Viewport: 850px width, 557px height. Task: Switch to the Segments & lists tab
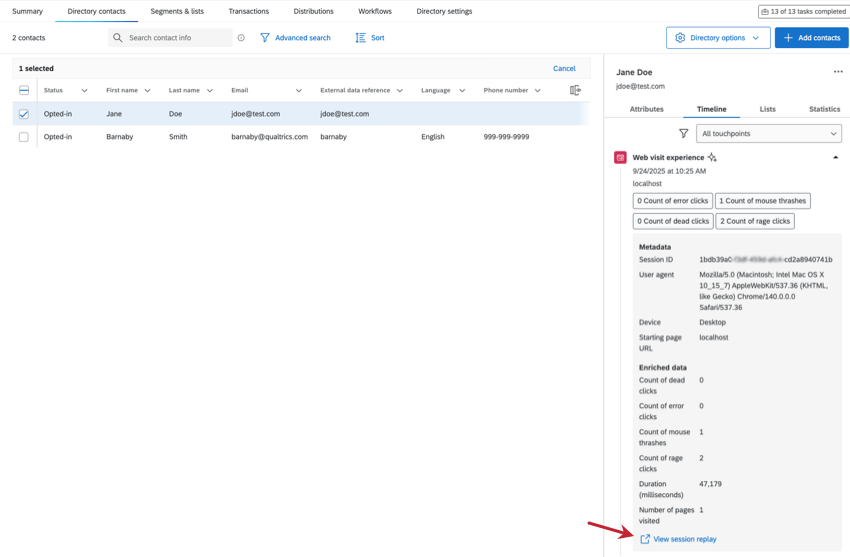[x=177, y=11]
